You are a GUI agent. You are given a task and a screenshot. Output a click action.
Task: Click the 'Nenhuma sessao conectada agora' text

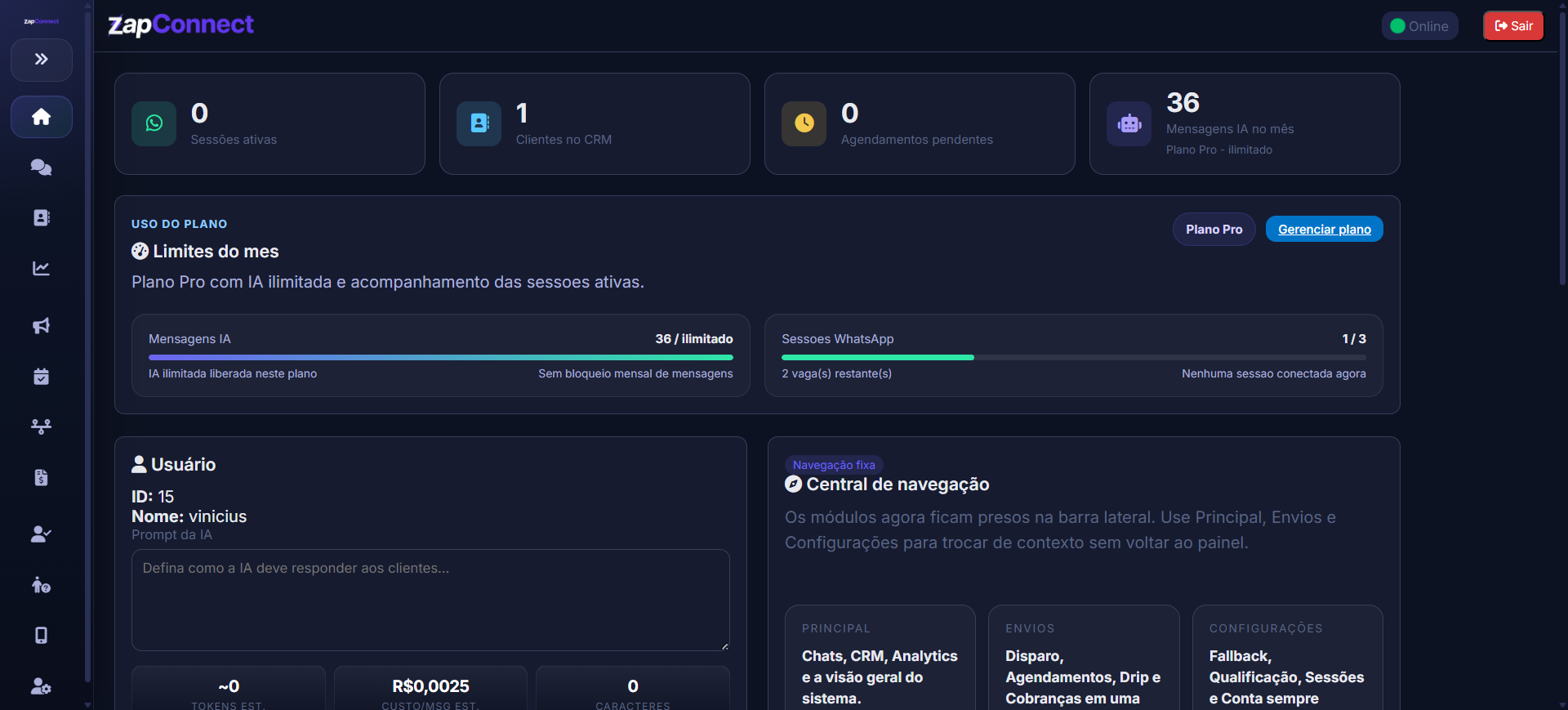point(1274,373)
